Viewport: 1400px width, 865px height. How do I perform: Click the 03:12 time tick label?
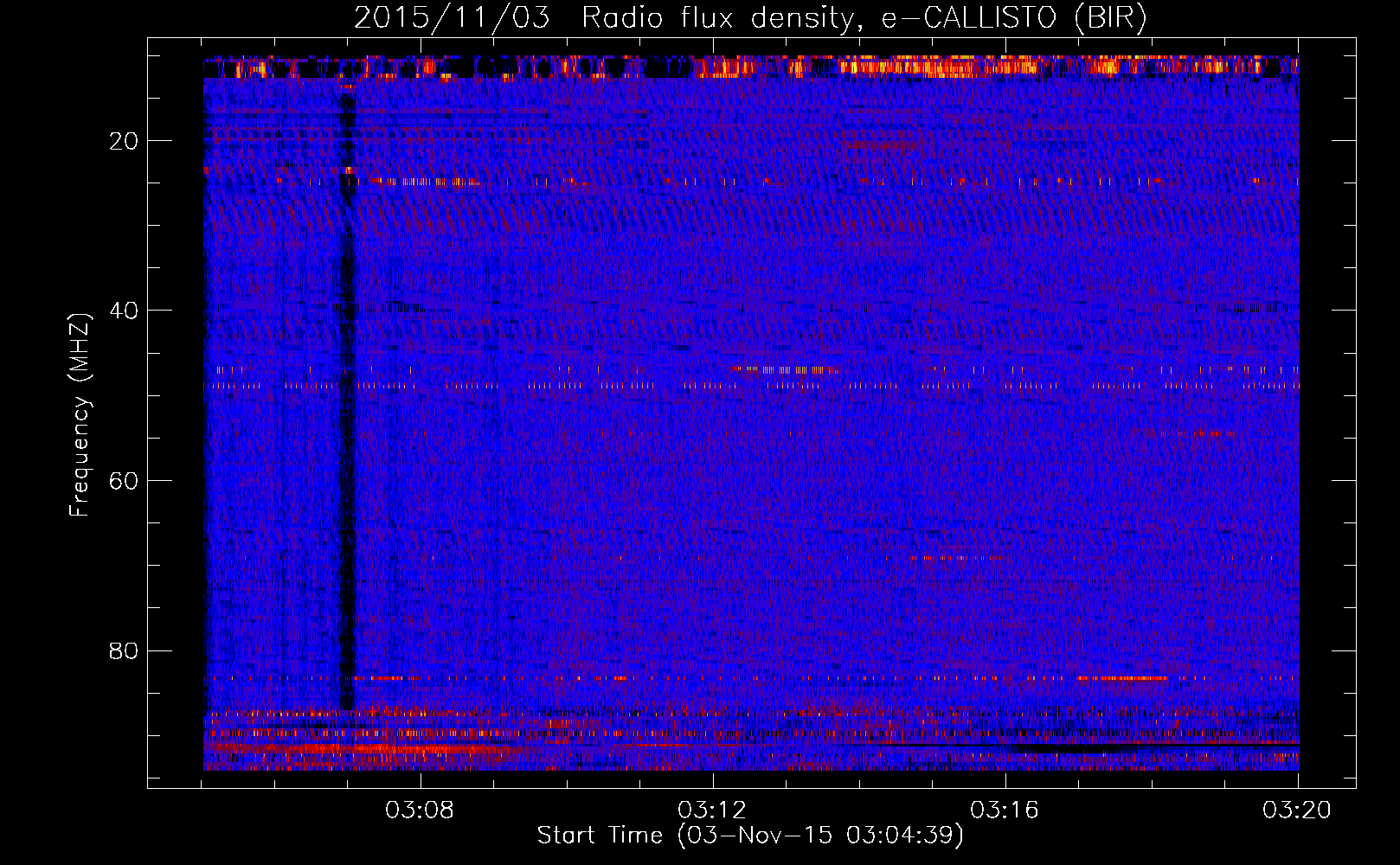[713, 811]
